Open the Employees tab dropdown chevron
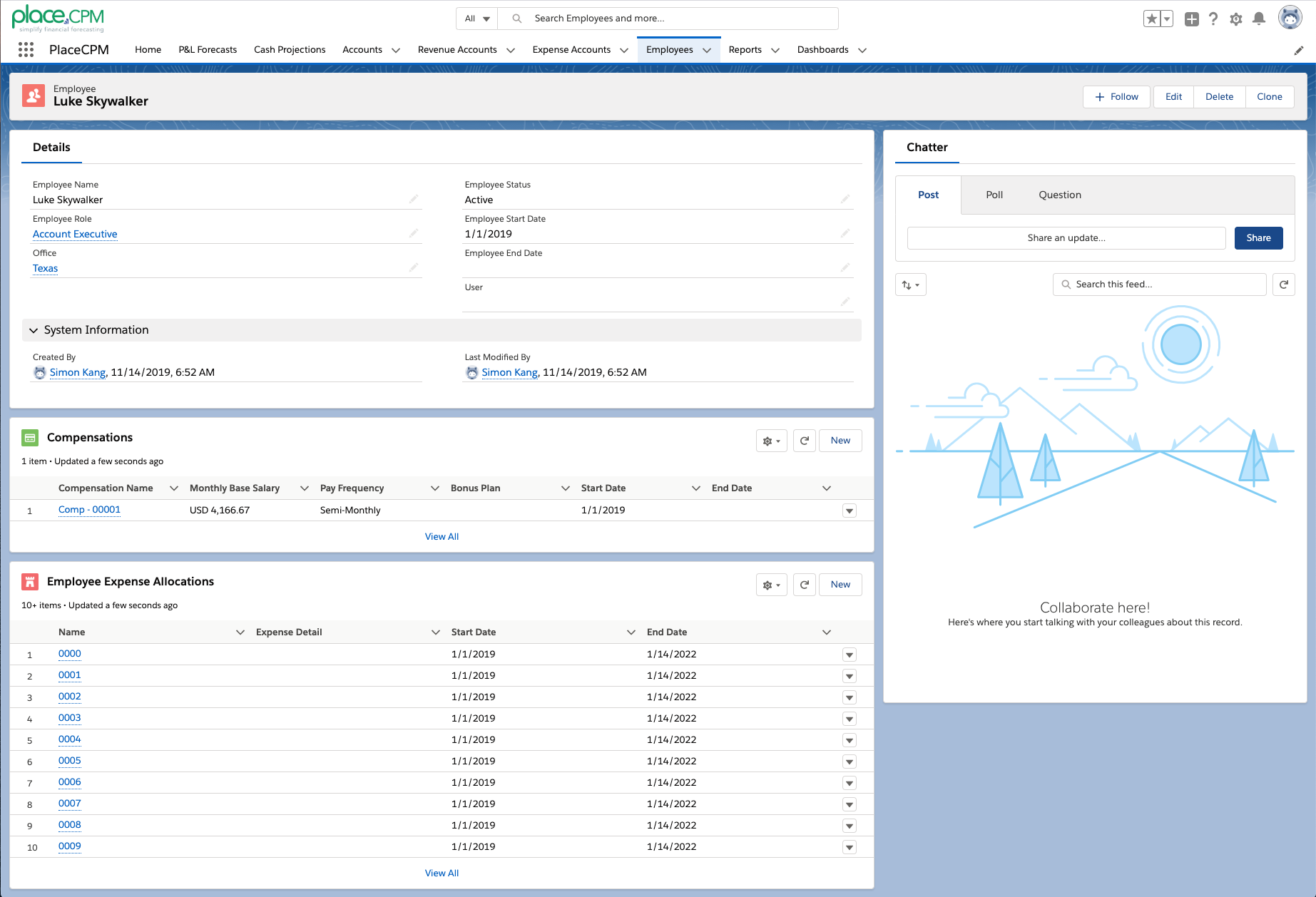The image size is (1316, 897). coord(707,50)
